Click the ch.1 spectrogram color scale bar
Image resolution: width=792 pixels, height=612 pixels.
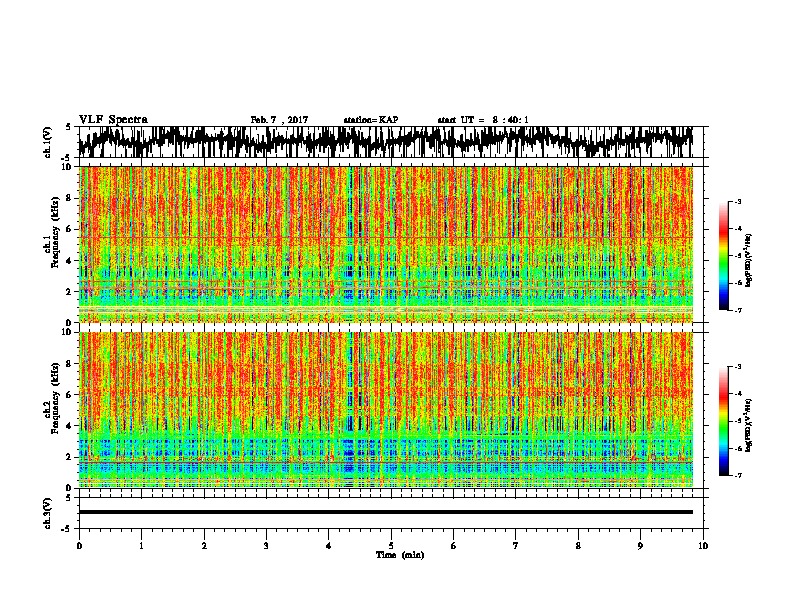pos(724,256)
